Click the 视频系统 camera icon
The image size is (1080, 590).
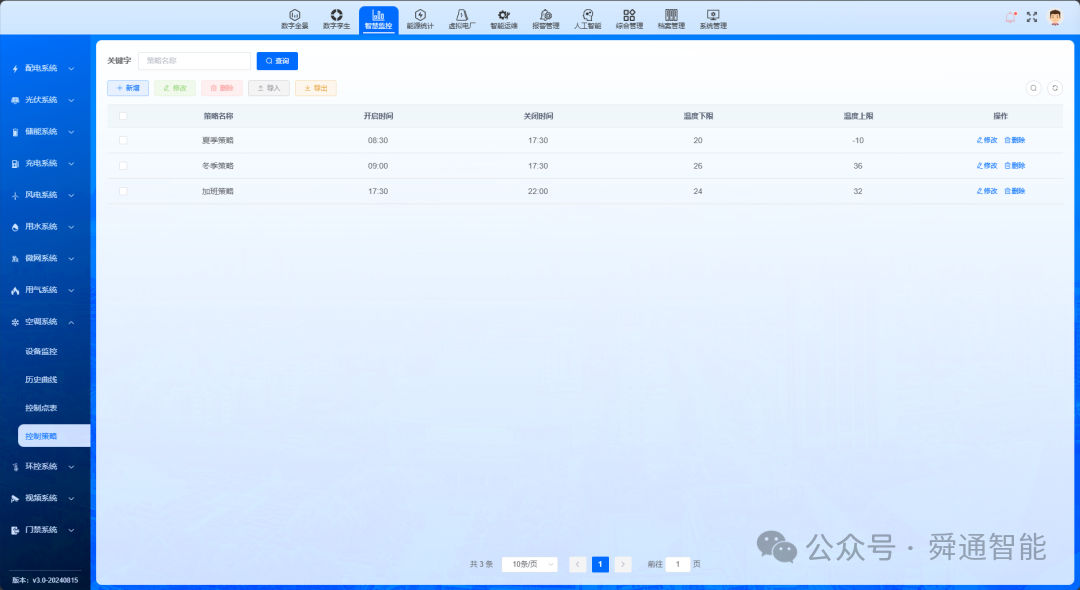click(x=15, y=498)
